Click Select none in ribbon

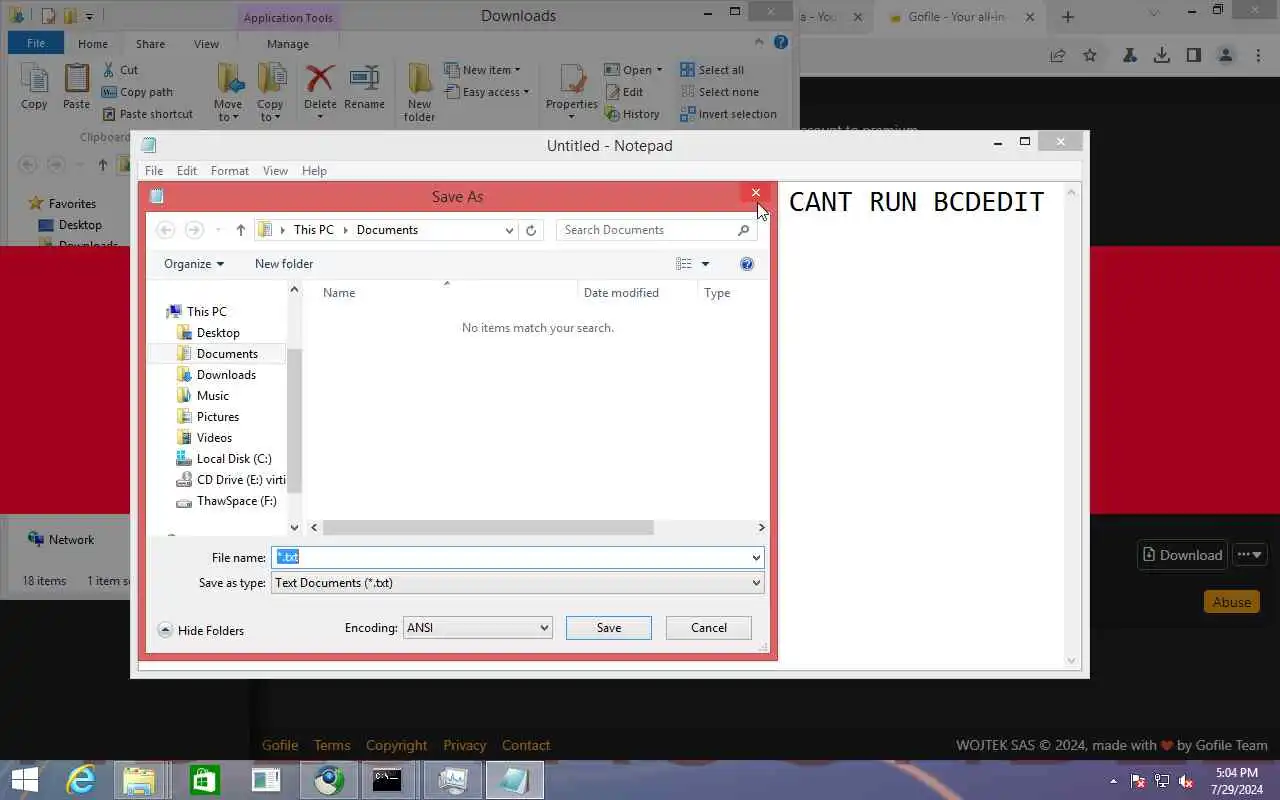[719, 92]
